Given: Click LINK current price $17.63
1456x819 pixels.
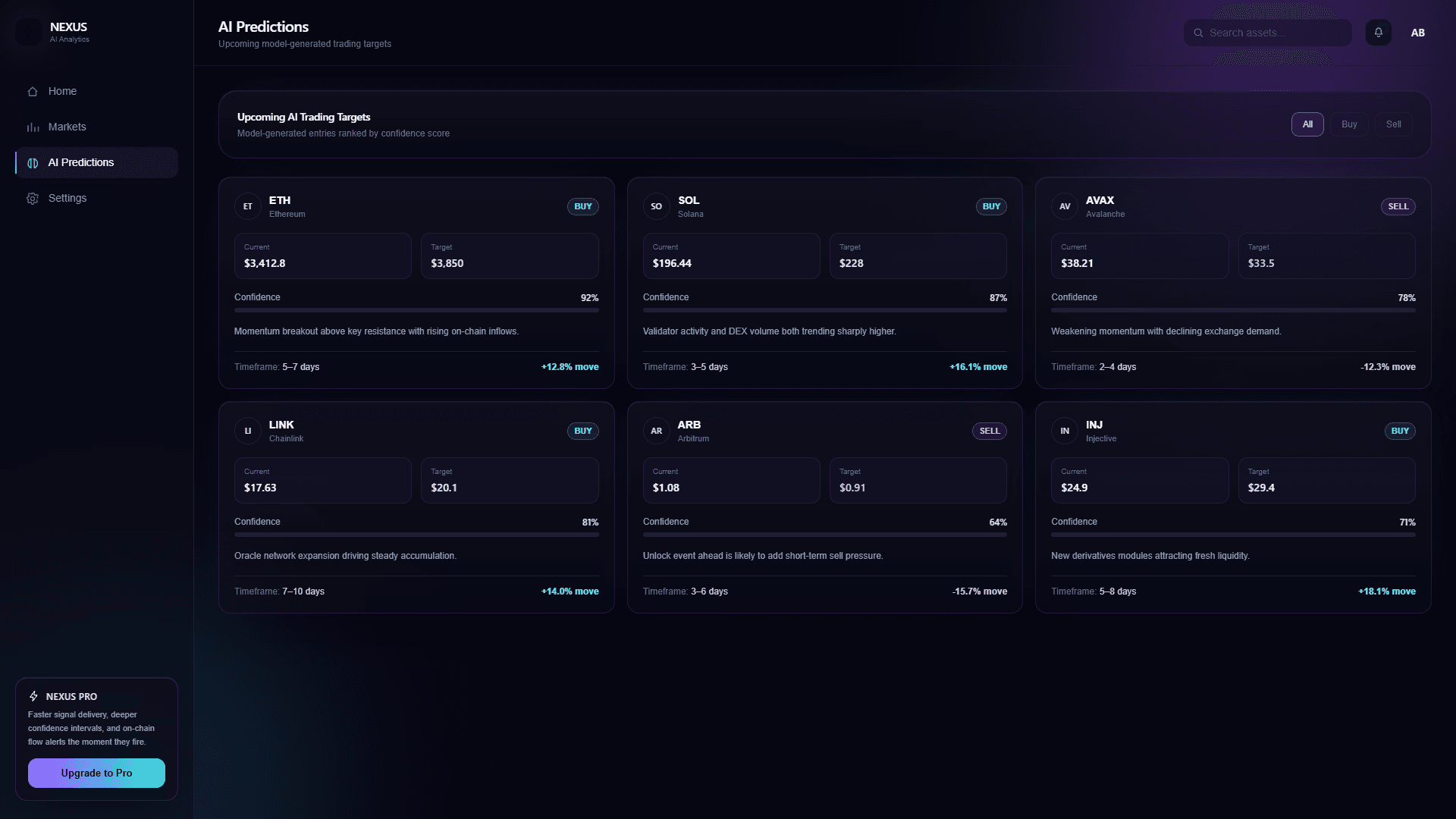Looking at the screenshot, I should click(260, 488).
